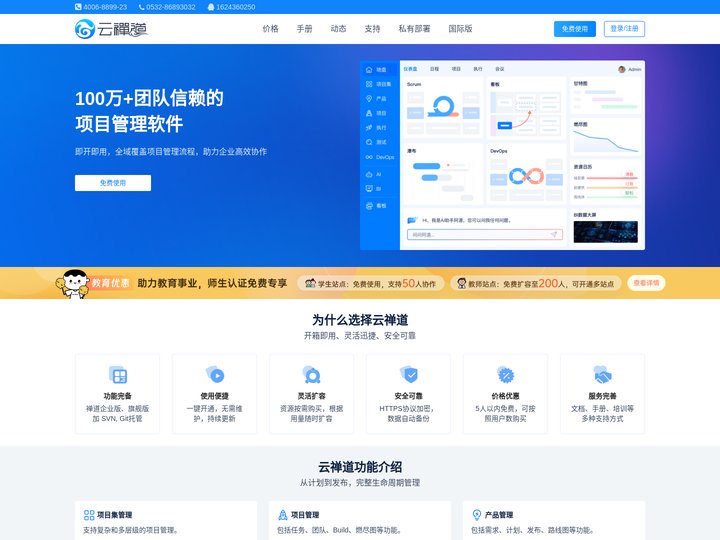
Task: Click the 云禅道功能介绍 heading
Action: pyautogui.click(x=360, y=467)
